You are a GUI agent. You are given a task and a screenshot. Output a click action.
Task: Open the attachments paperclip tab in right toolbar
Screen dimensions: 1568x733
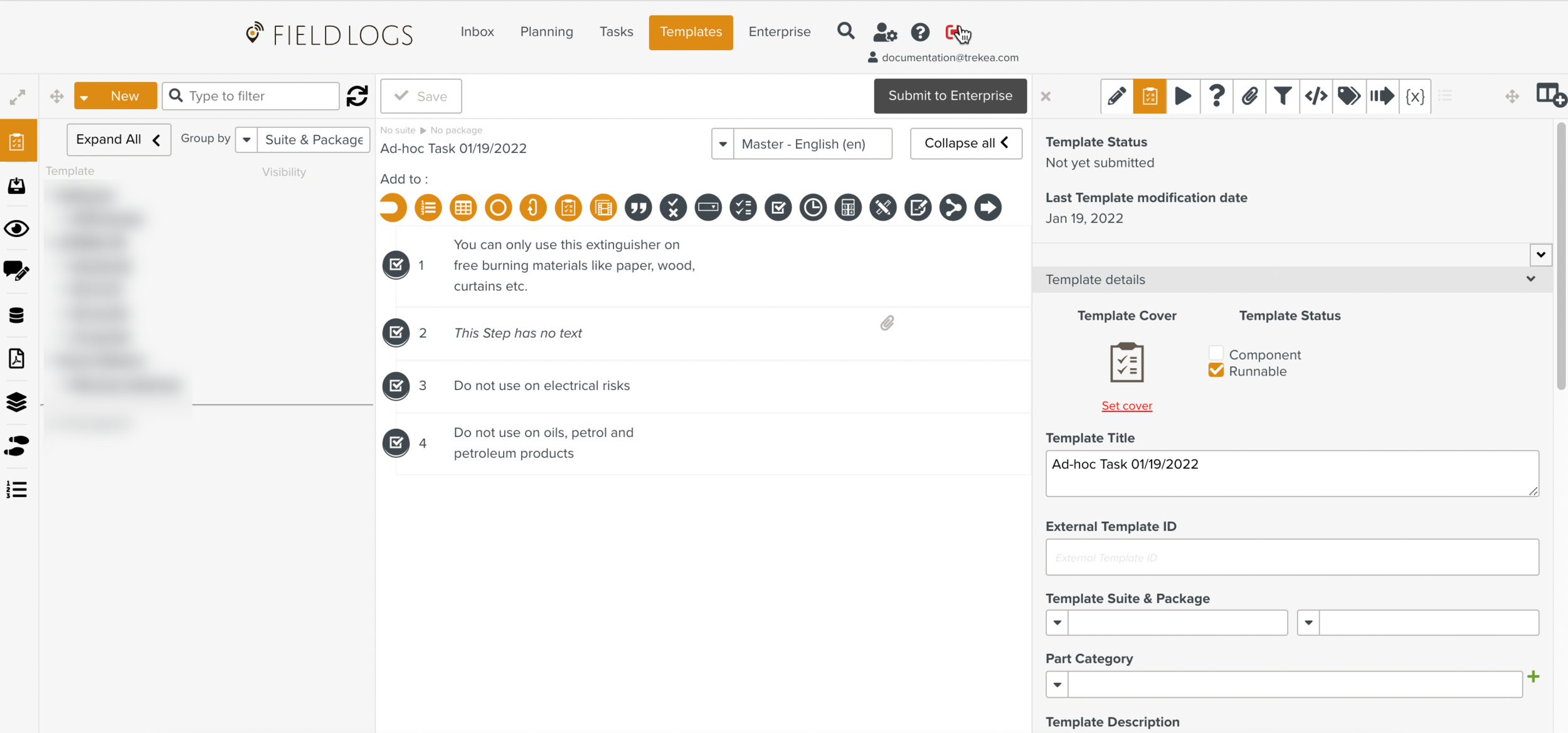pos(1249,96)
